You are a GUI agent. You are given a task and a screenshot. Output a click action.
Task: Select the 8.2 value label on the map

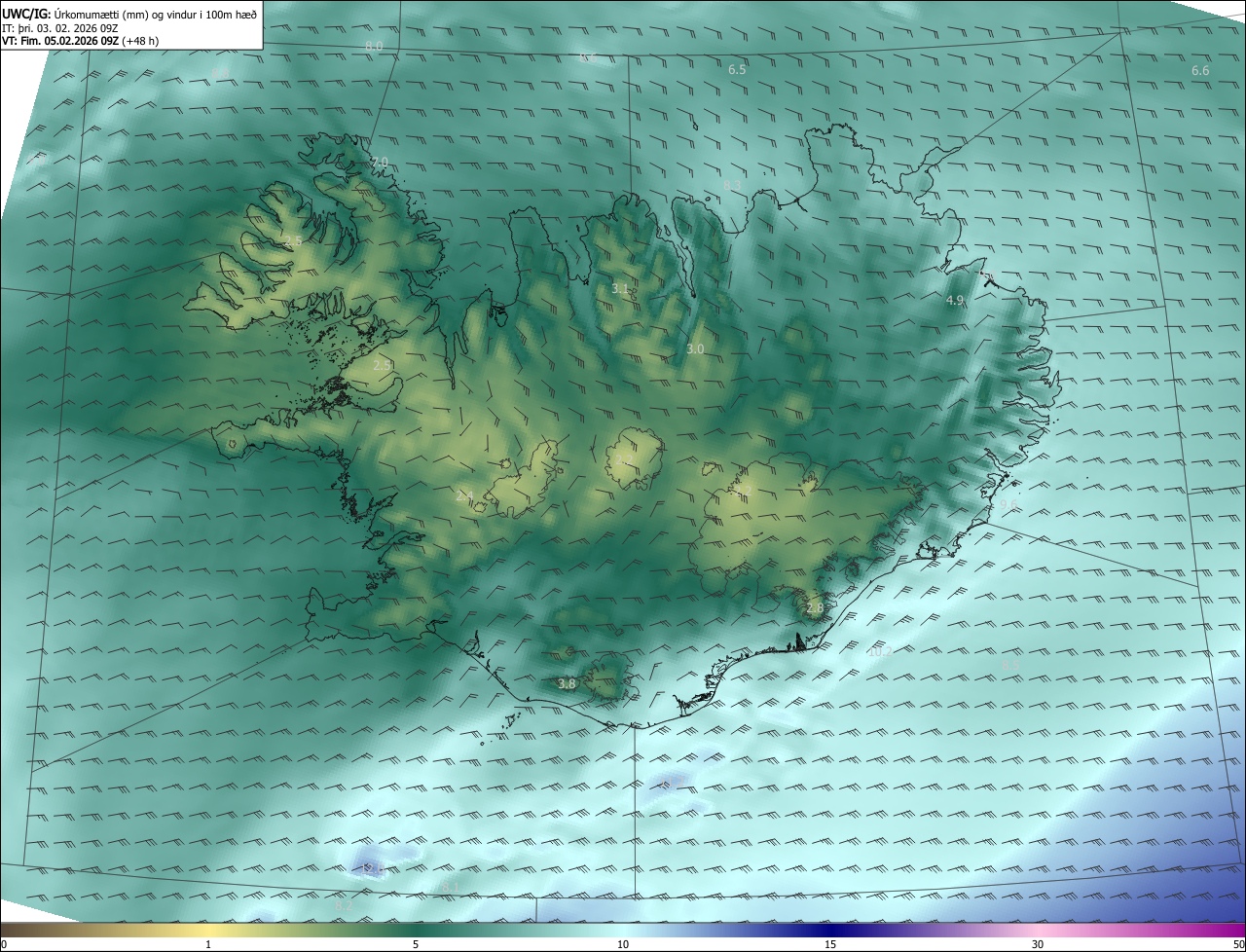[x=343, y=906]
